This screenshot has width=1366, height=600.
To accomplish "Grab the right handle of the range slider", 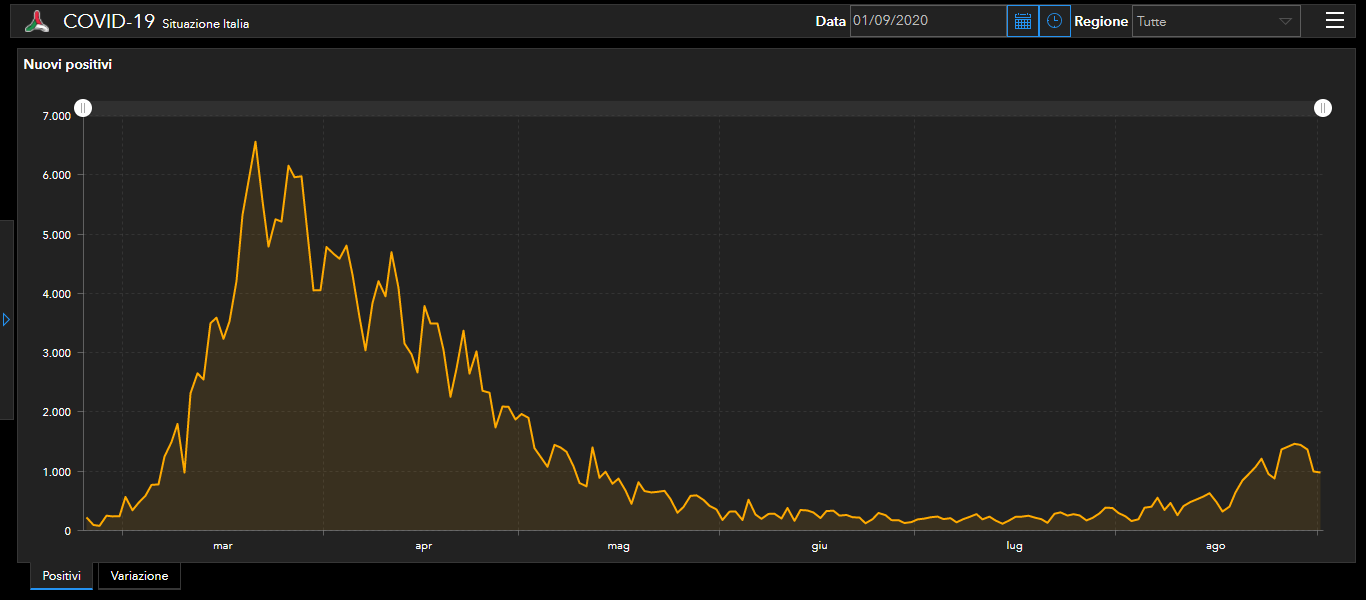I will pyautogui.click(x=1322, y=108).
